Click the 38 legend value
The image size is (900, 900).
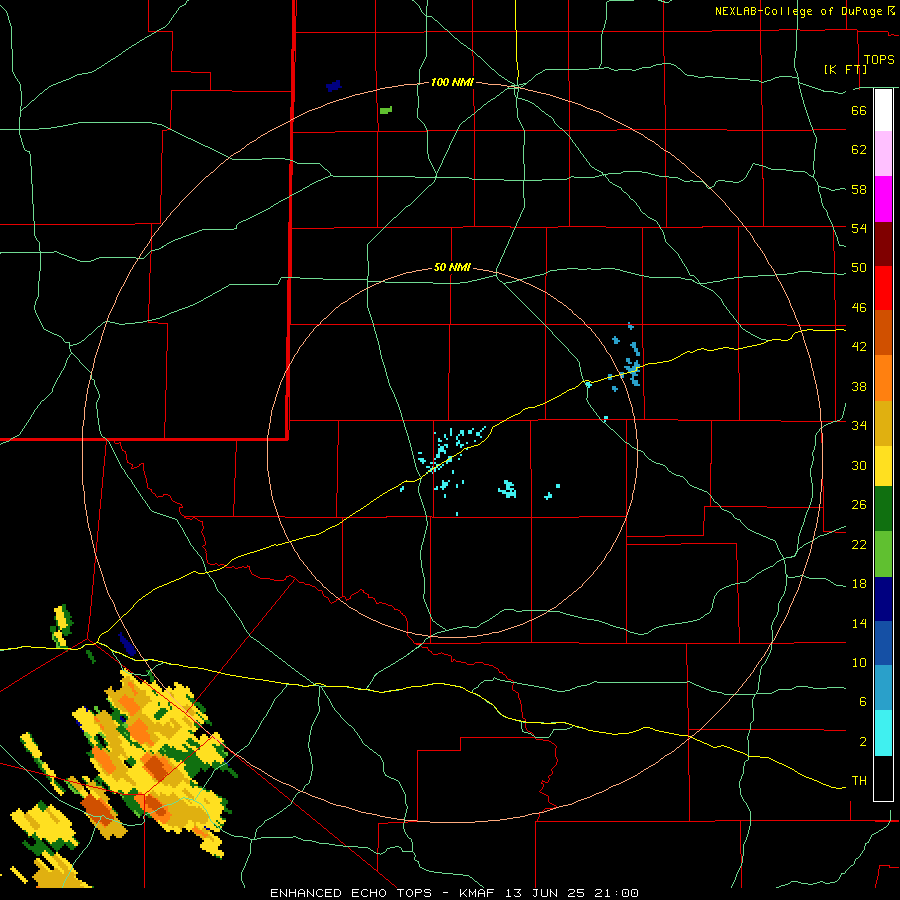tap(859, 386)
